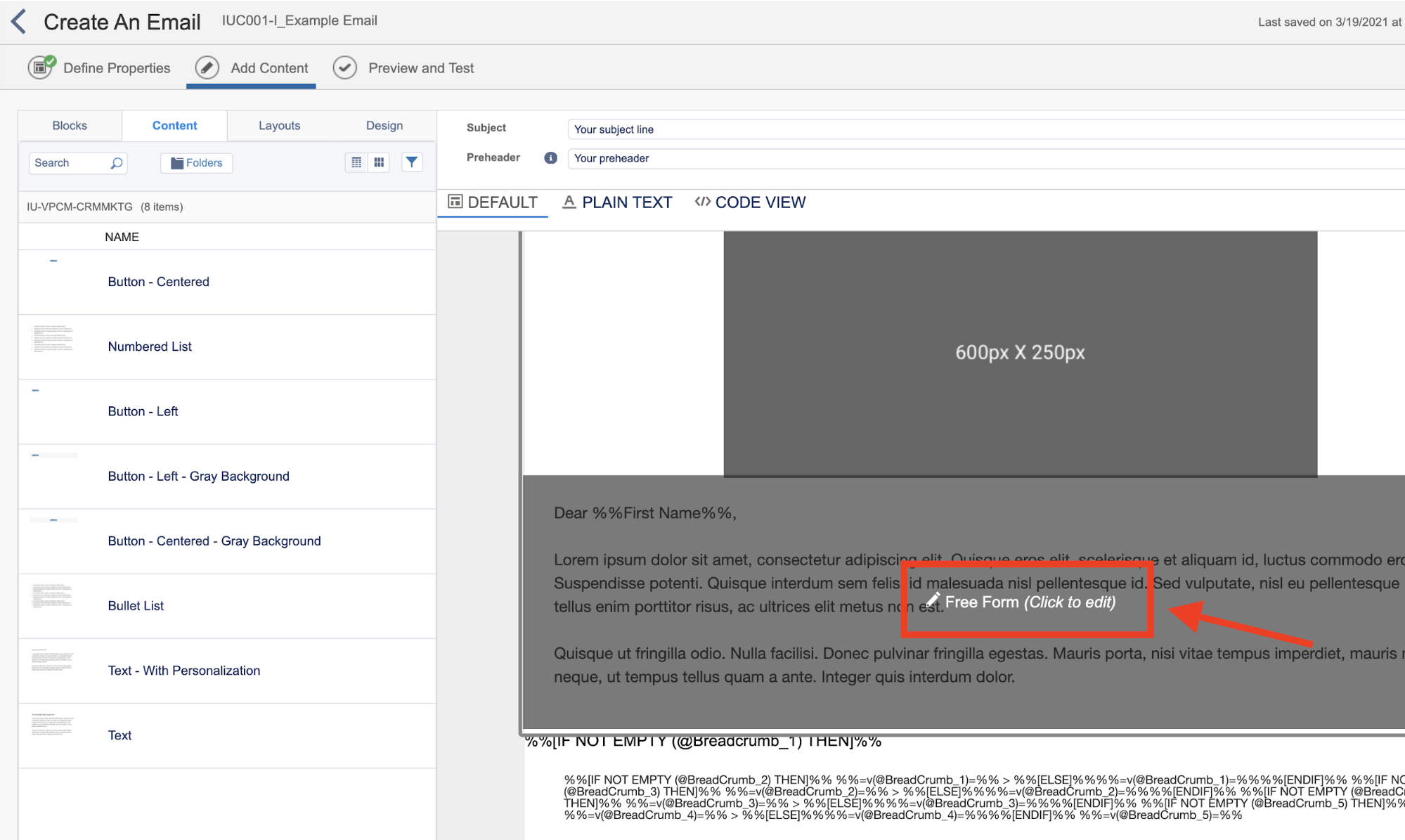Switch to PLAIN TEXT view

pyautogui.click(x=617, y=202)
